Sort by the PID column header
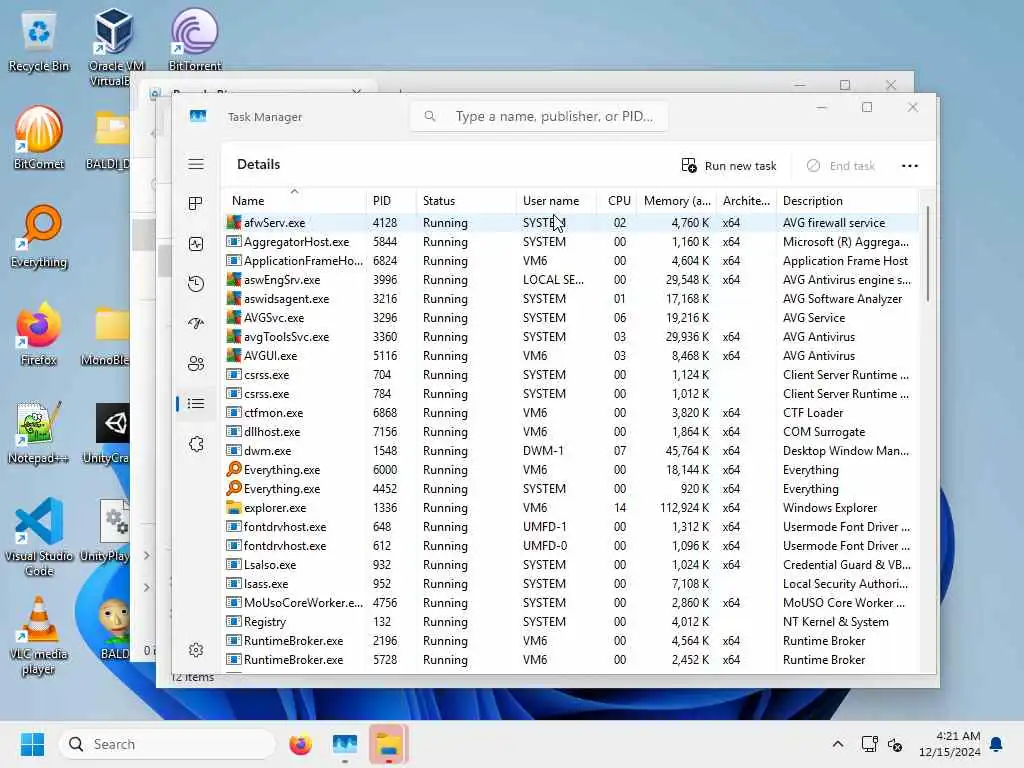This screenshot has height=768, width=1024. point(391,200)
